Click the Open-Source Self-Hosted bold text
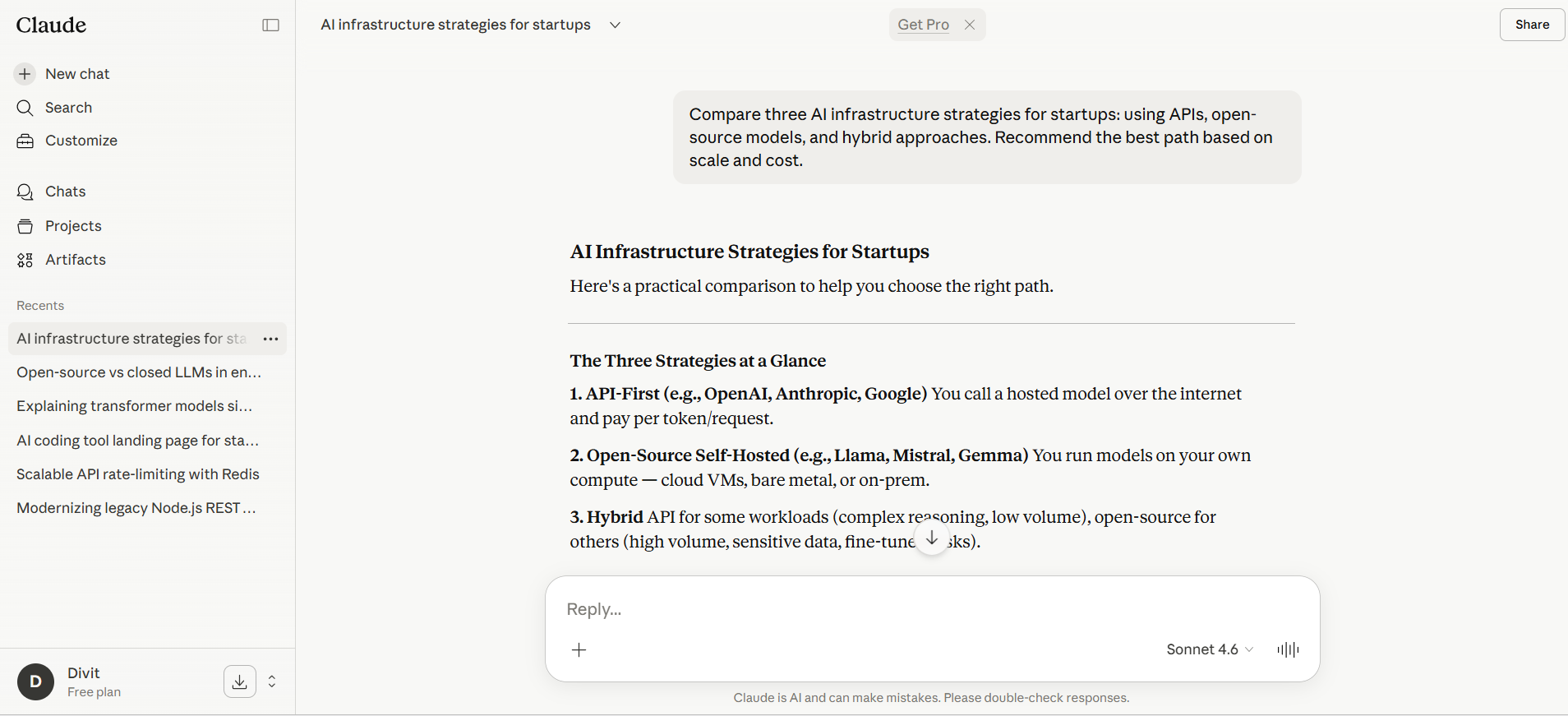This screenshot has height=716, width=1568. [800, 455]
